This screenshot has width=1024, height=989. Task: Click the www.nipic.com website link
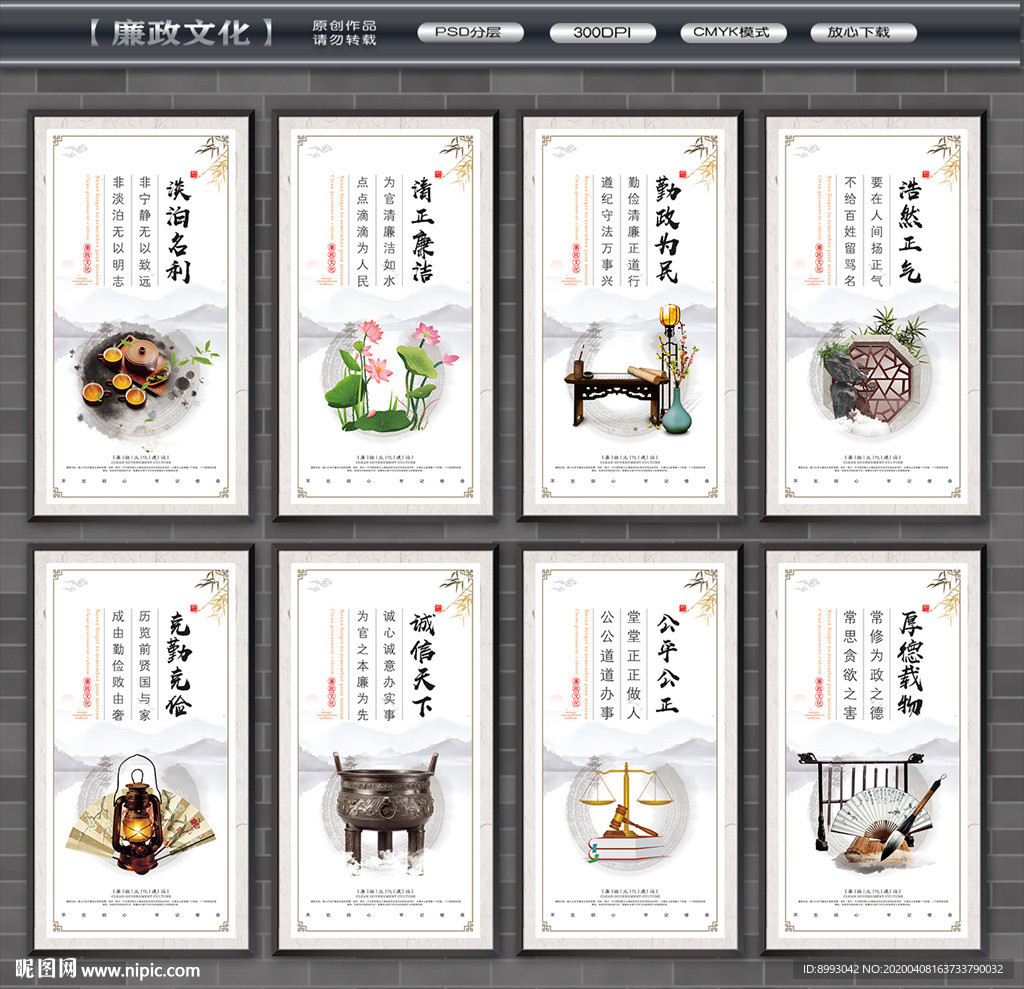coord(140,971)
